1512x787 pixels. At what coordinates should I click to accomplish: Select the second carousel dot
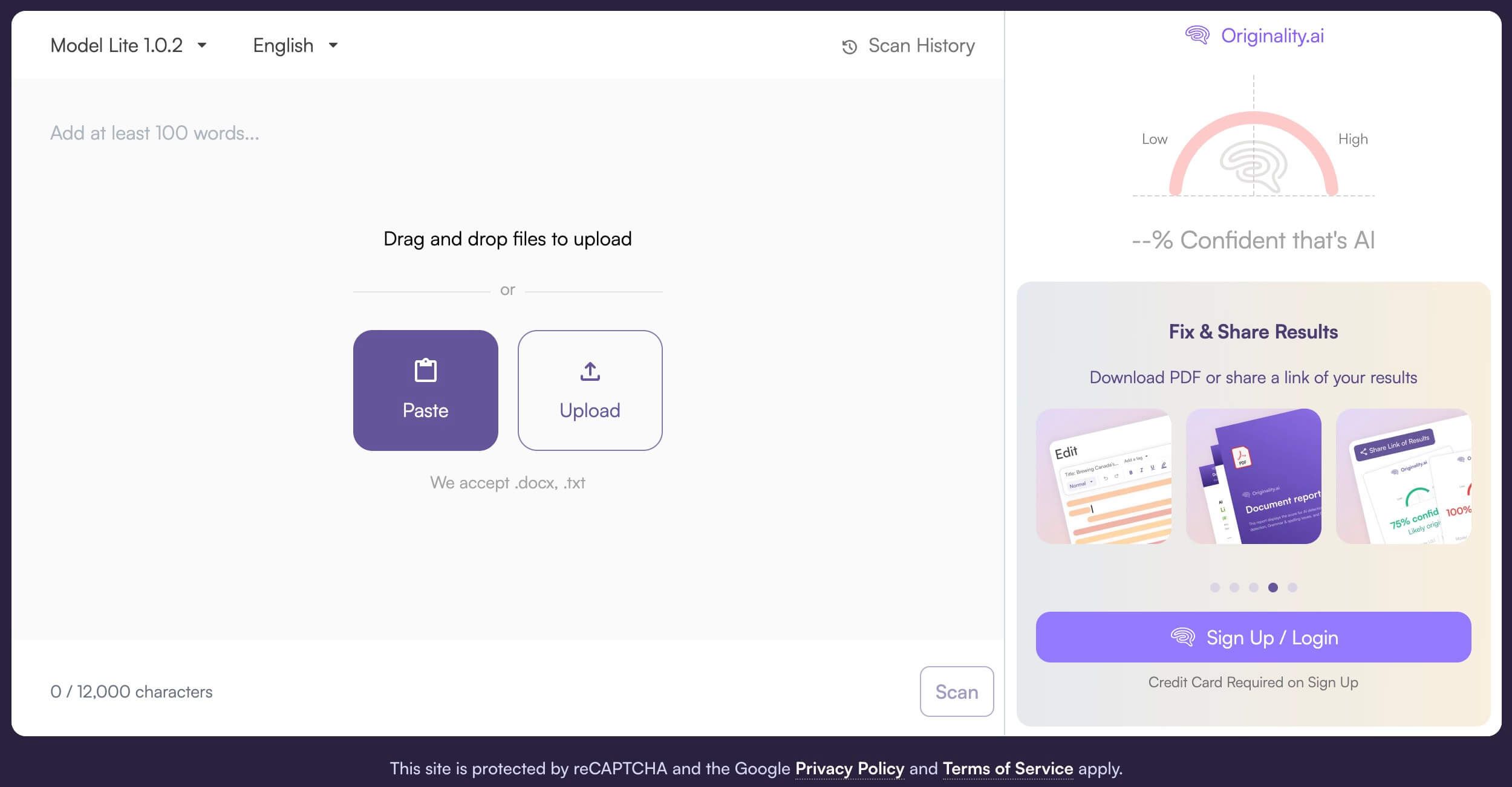click(x=1234, y=588)
